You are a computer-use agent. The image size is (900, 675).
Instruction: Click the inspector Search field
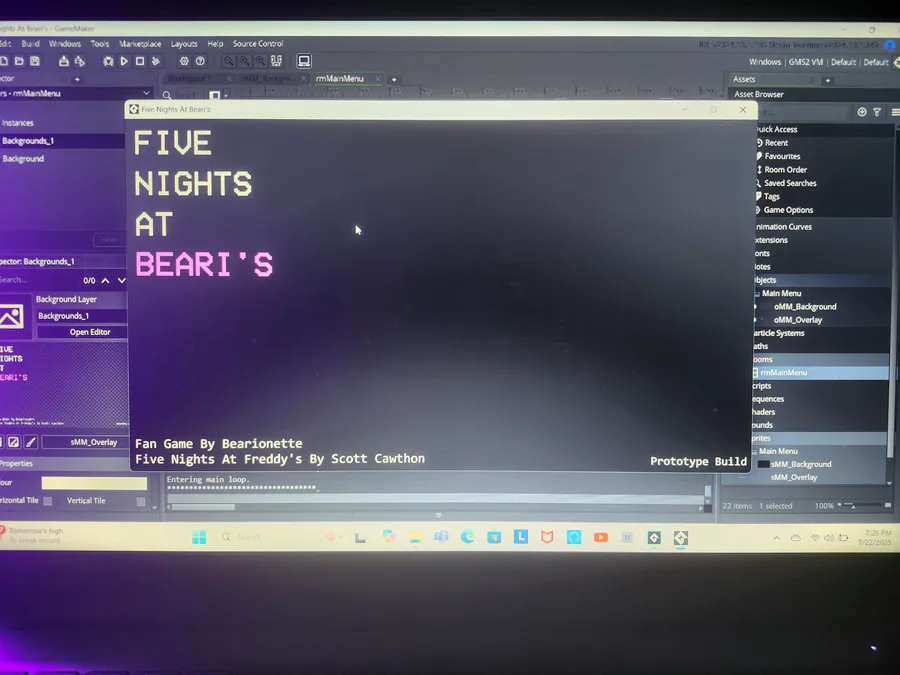(40, 280)
